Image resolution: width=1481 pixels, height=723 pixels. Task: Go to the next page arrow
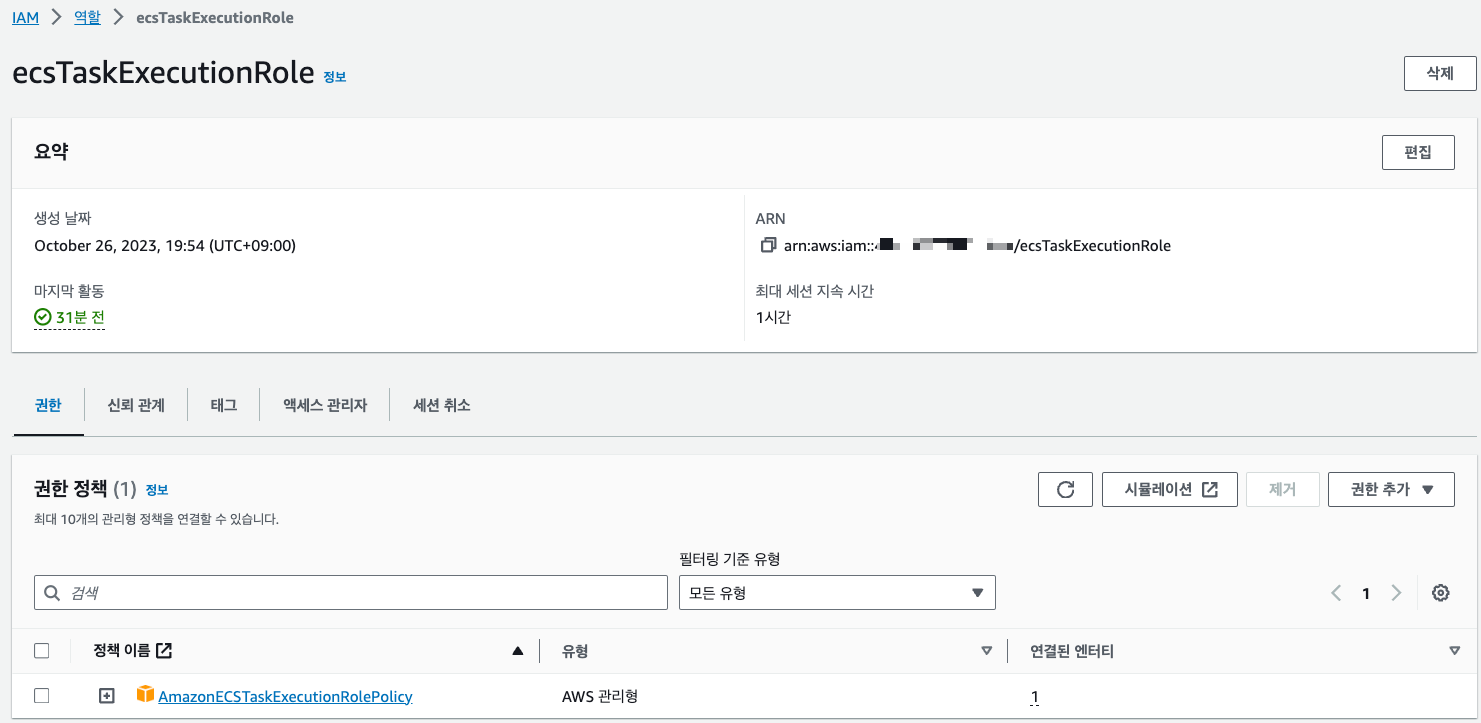coord(1397,593)
